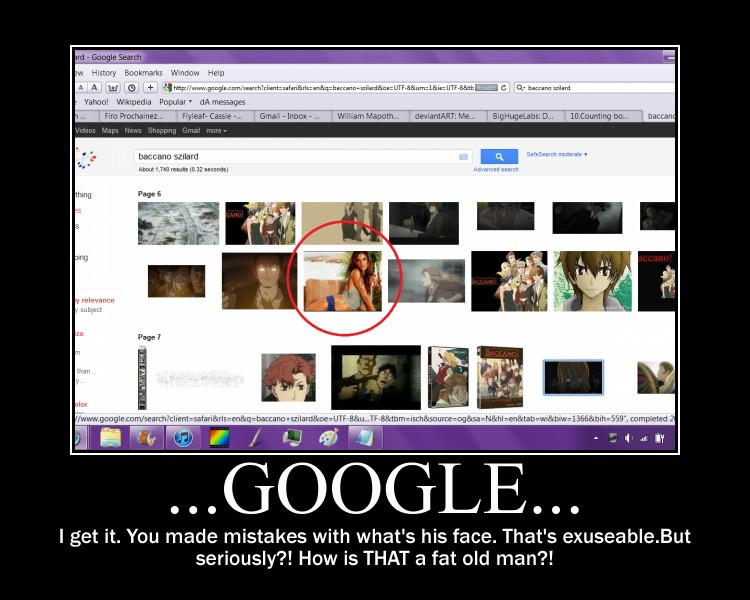This screenshot has width=750, height=600.
Task: Open the two men with gun thumbnail
Action: pos(376,378)
